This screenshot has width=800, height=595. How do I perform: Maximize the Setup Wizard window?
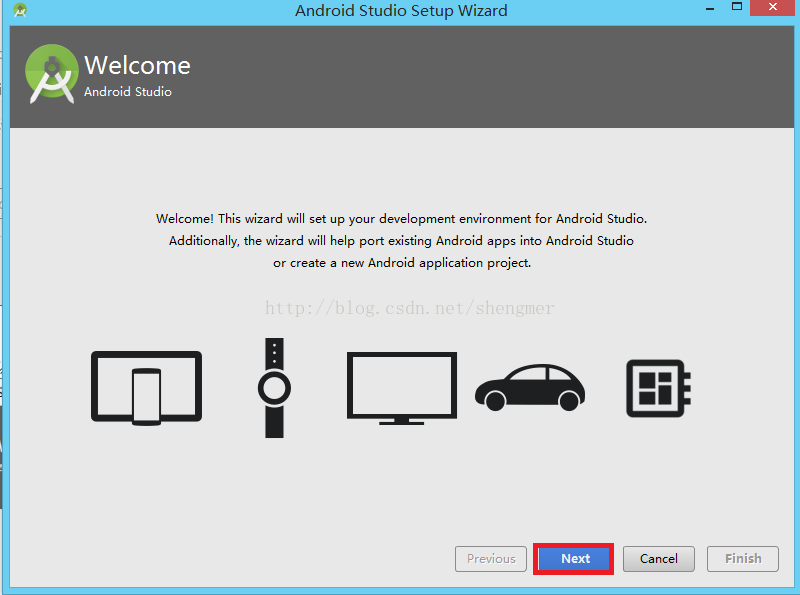pyautogui.click(x=737, y=7)
